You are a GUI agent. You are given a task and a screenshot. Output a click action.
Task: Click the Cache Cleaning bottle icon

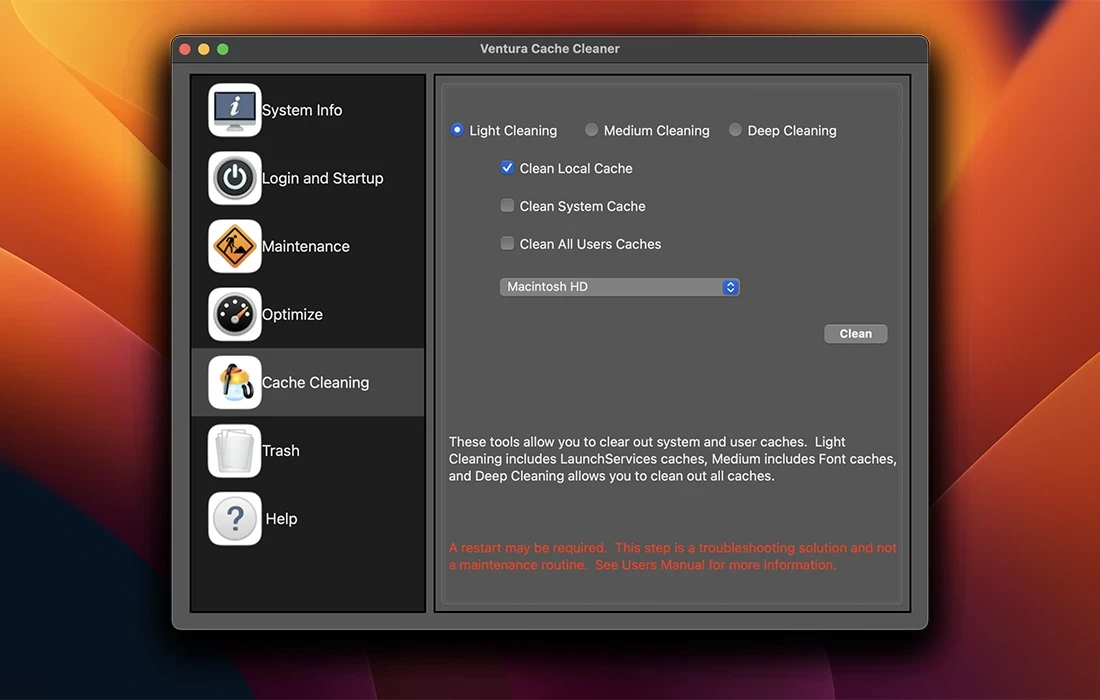(235, 382)
